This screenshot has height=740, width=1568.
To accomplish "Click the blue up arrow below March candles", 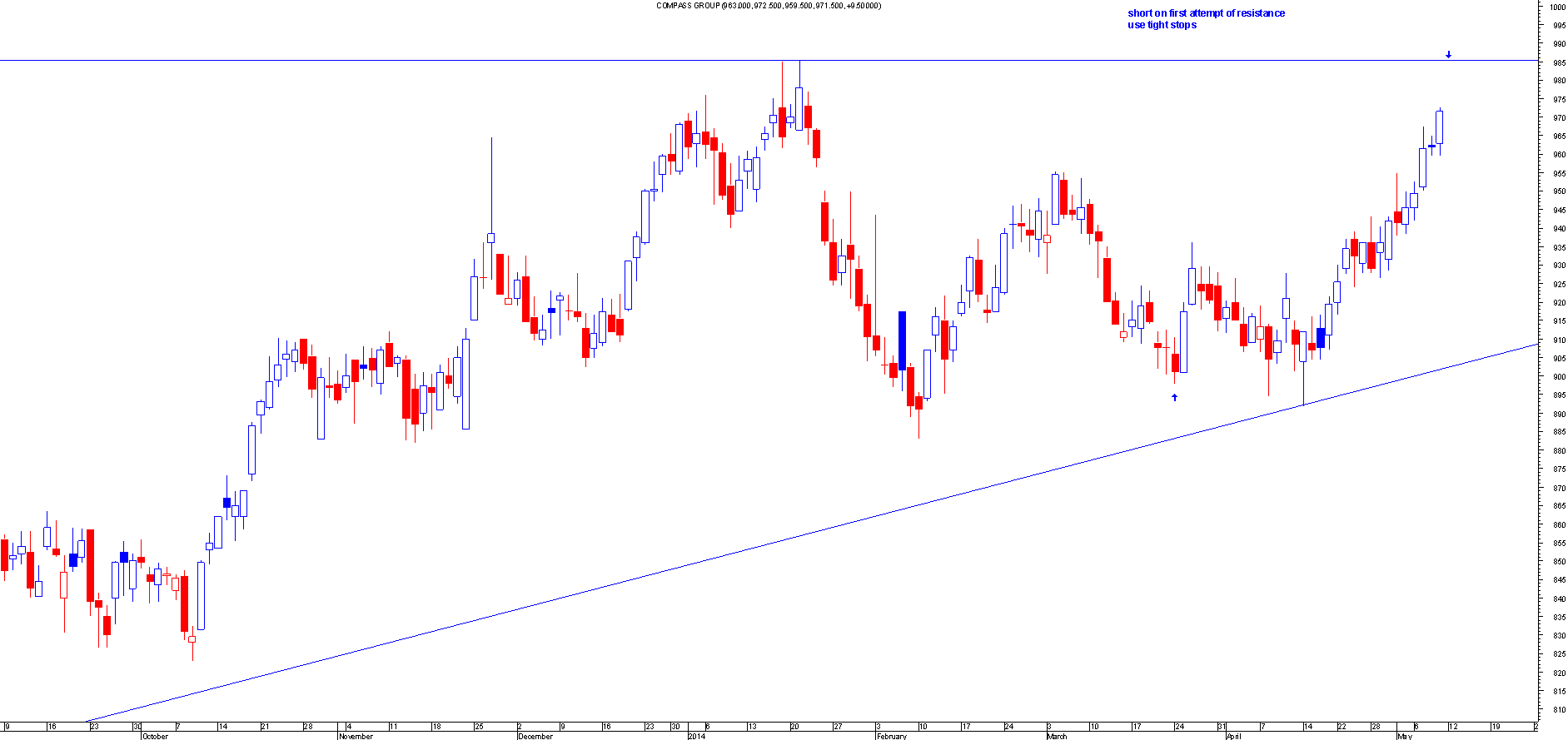I will point(1174,397).
